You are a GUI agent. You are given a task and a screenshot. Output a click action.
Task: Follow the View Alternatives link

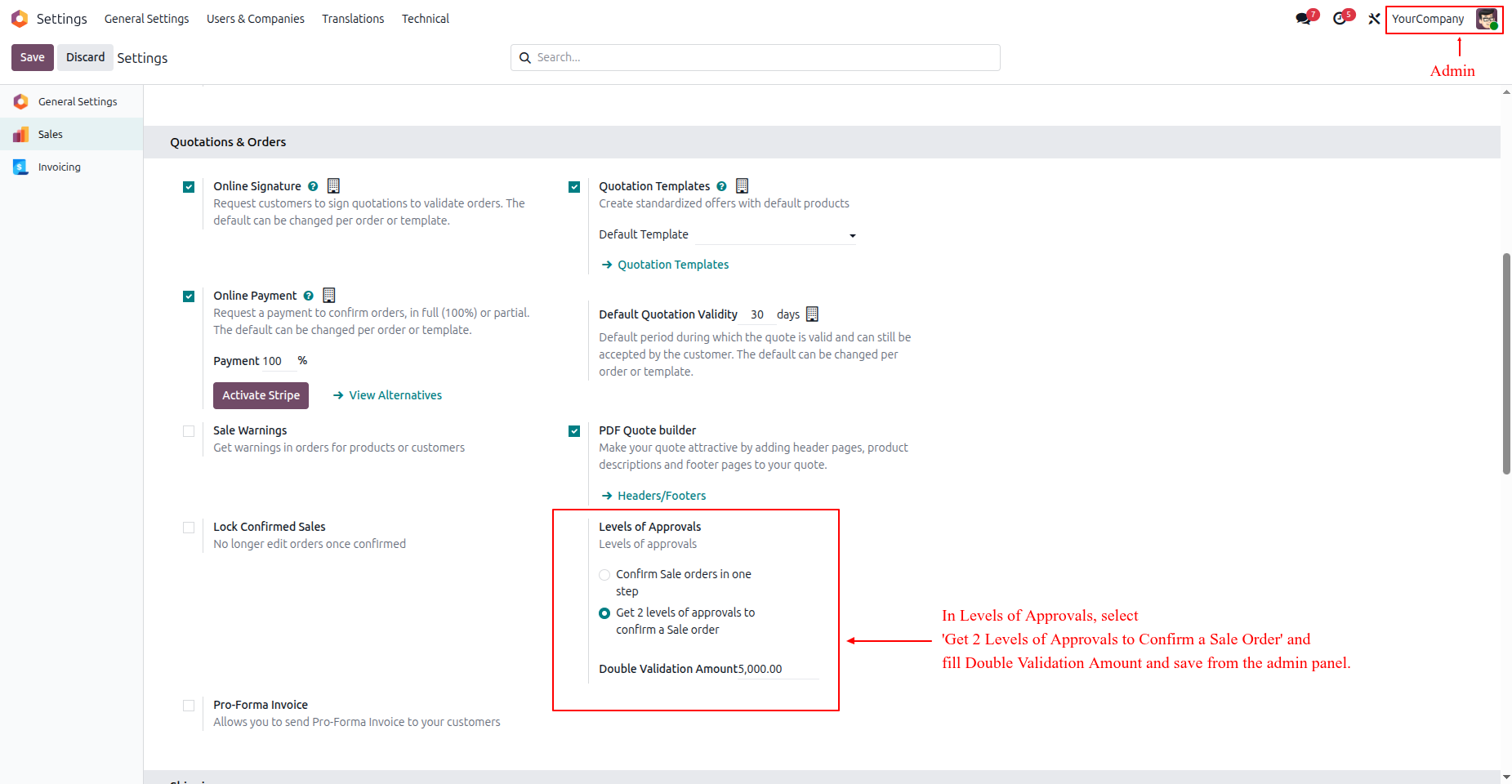point(395,395)
